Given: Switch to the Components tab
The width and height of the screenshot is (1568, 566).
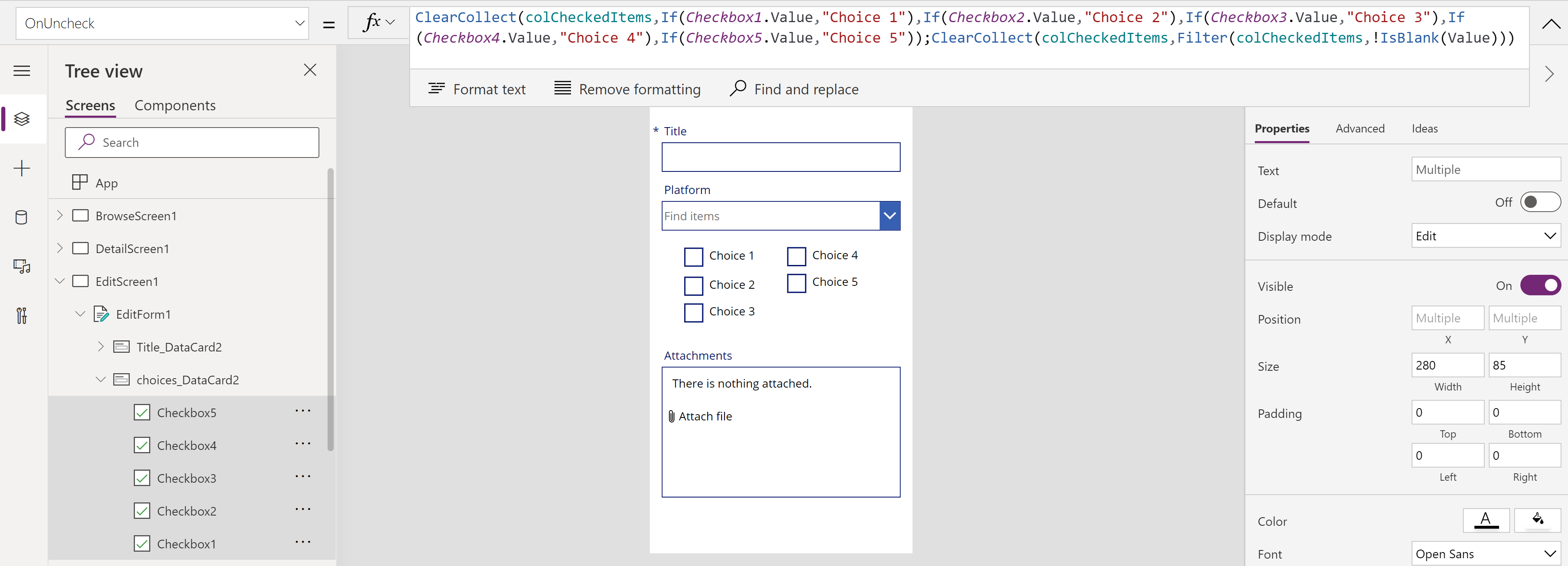Looking at the screenshot, I should pos(175,105).
